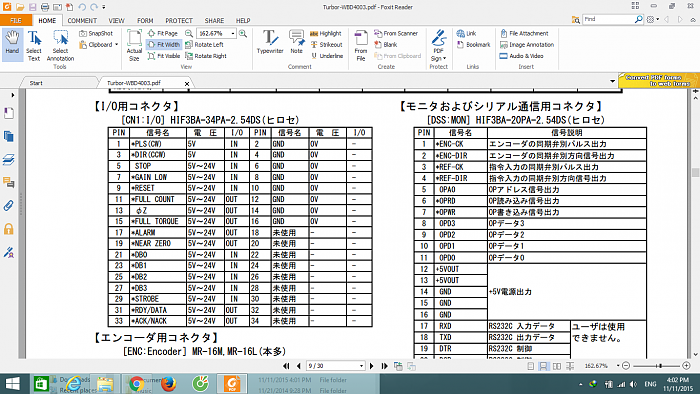
Task: Open the Pages thumbnail side panel
Action: click(x=8, y=136)
